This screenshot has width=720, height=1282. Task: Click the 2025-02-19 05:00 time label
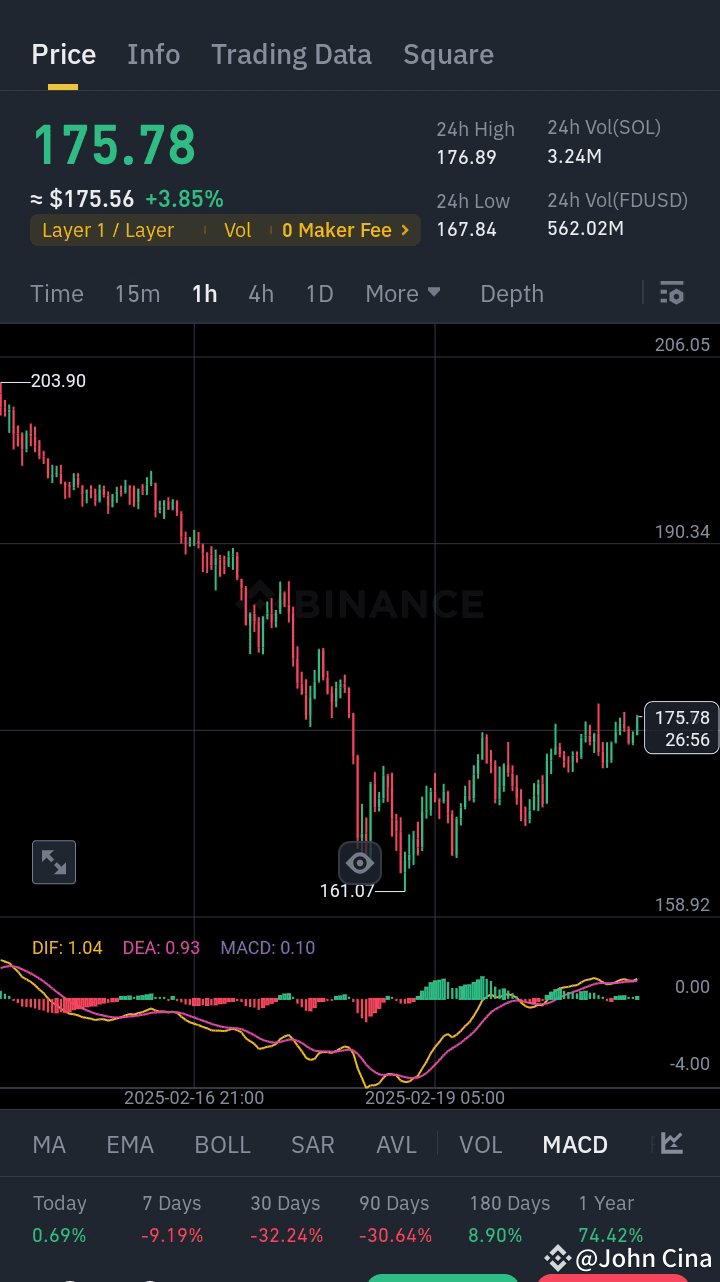pyautogui.click(x=435, y=1097)
